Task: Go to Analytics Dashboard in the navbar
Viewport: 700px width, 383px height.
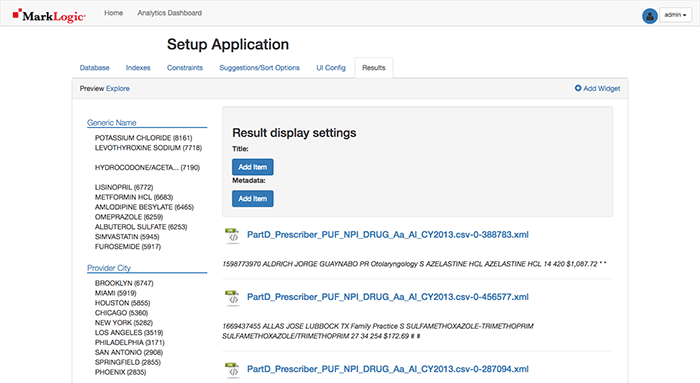Action: (170, 13)
